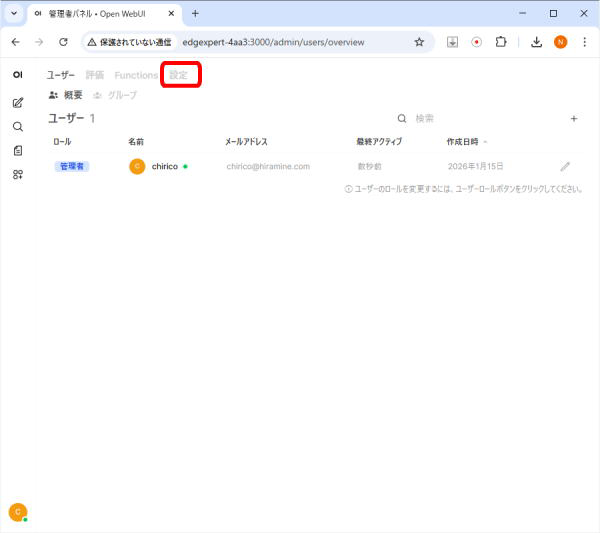Open Chrome three-dot menu
Image resolution: width=600 pixels, height=533 pixels.
coord(585,42)
